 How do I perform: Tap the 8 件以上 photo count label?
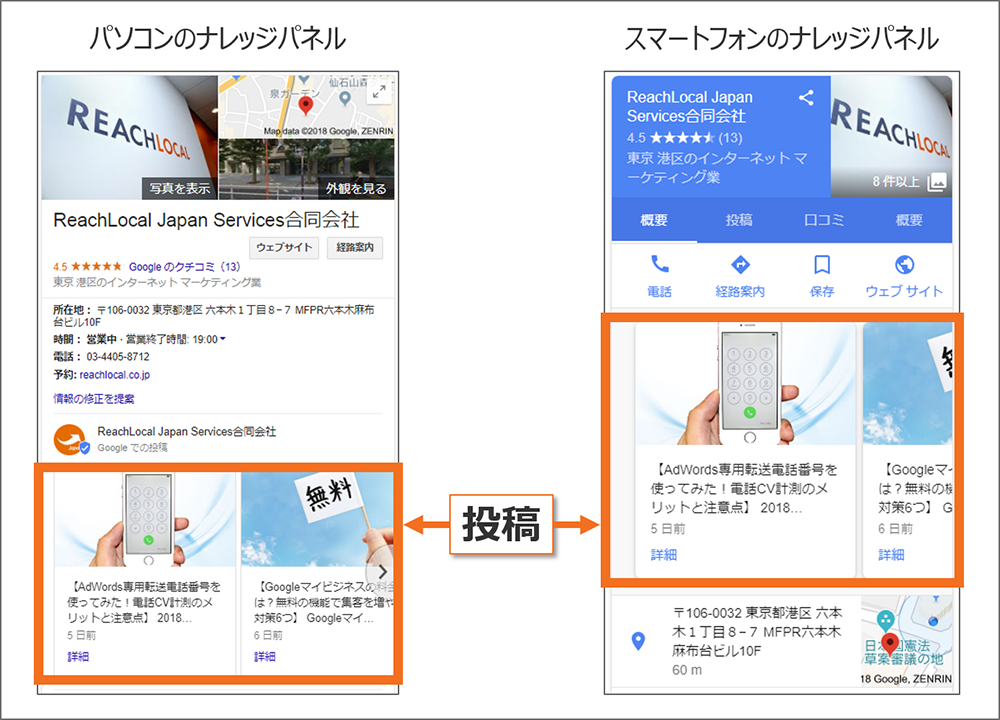[896, 182]
